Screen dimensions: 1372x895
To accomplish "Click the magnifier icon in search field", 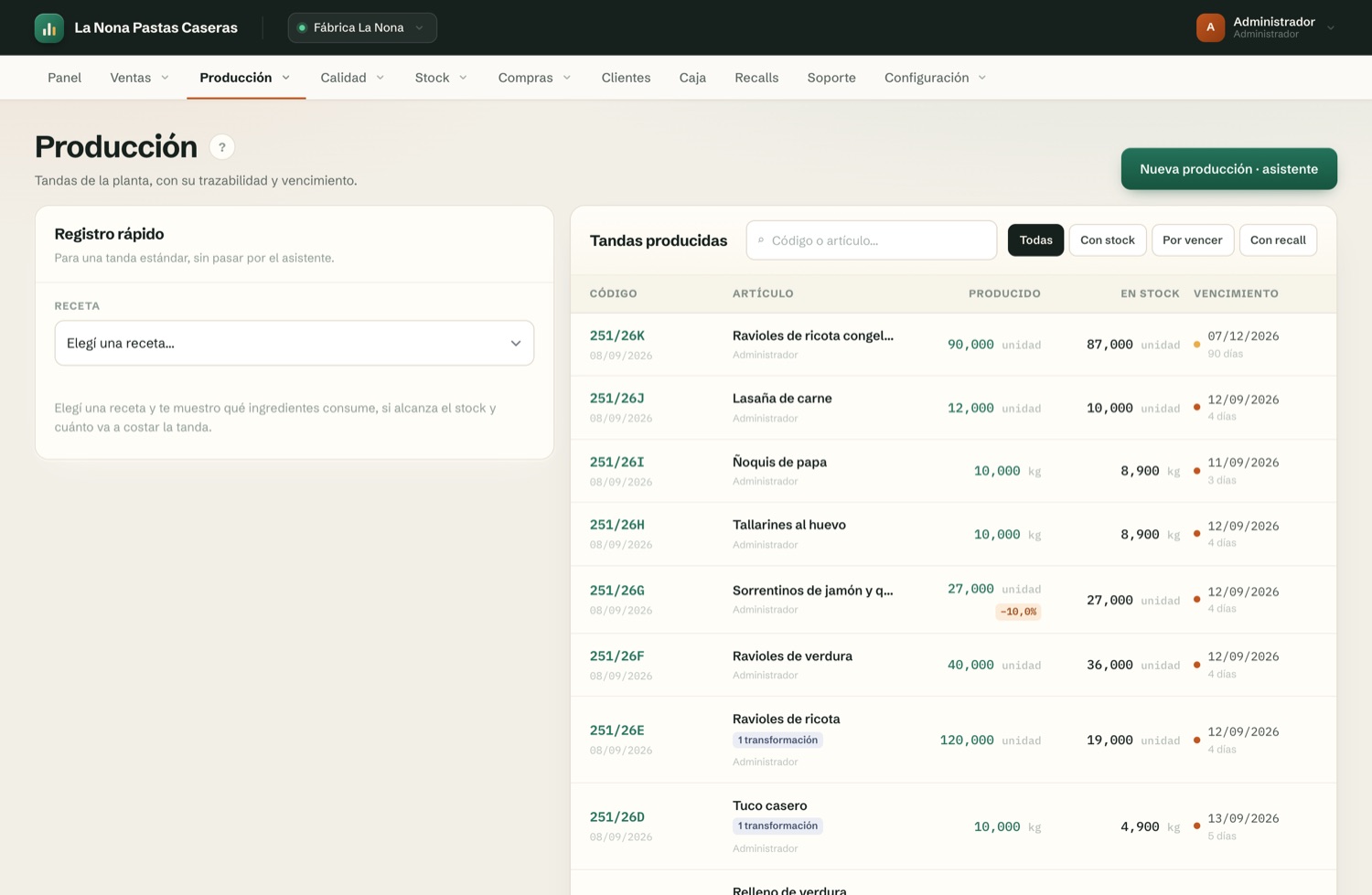I will (761, 240).
